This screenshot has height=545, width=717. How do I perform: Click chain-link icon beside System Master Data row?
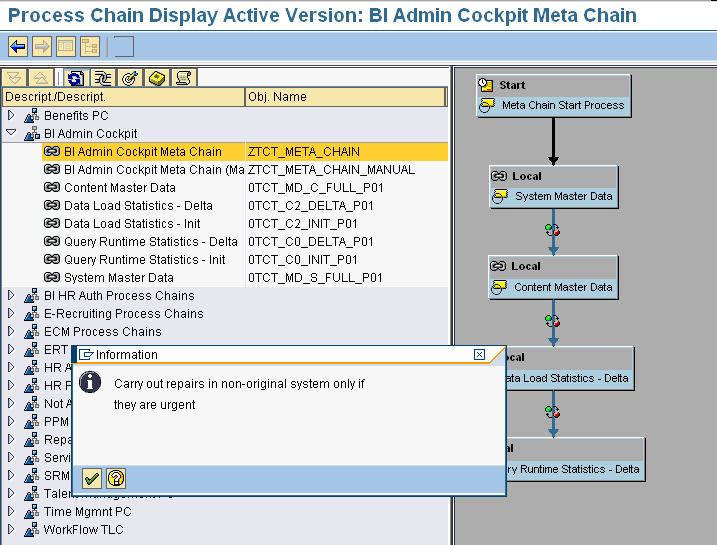tap(52, 278)
